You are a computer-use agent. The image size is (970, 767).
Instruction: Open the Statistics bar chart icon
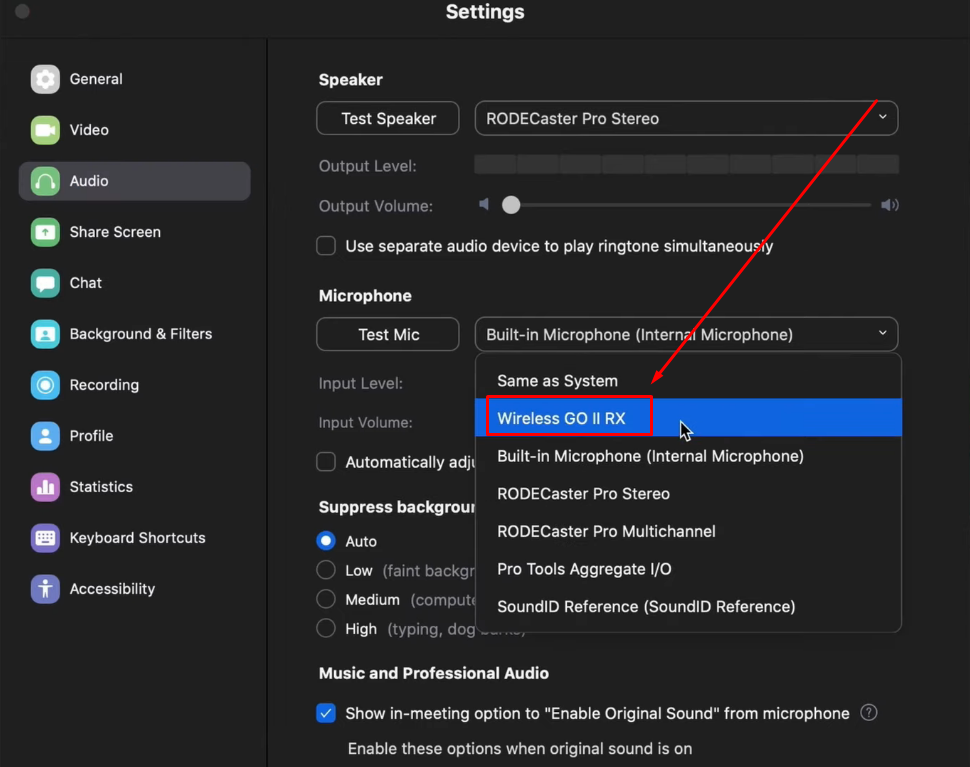click(45, 487)
